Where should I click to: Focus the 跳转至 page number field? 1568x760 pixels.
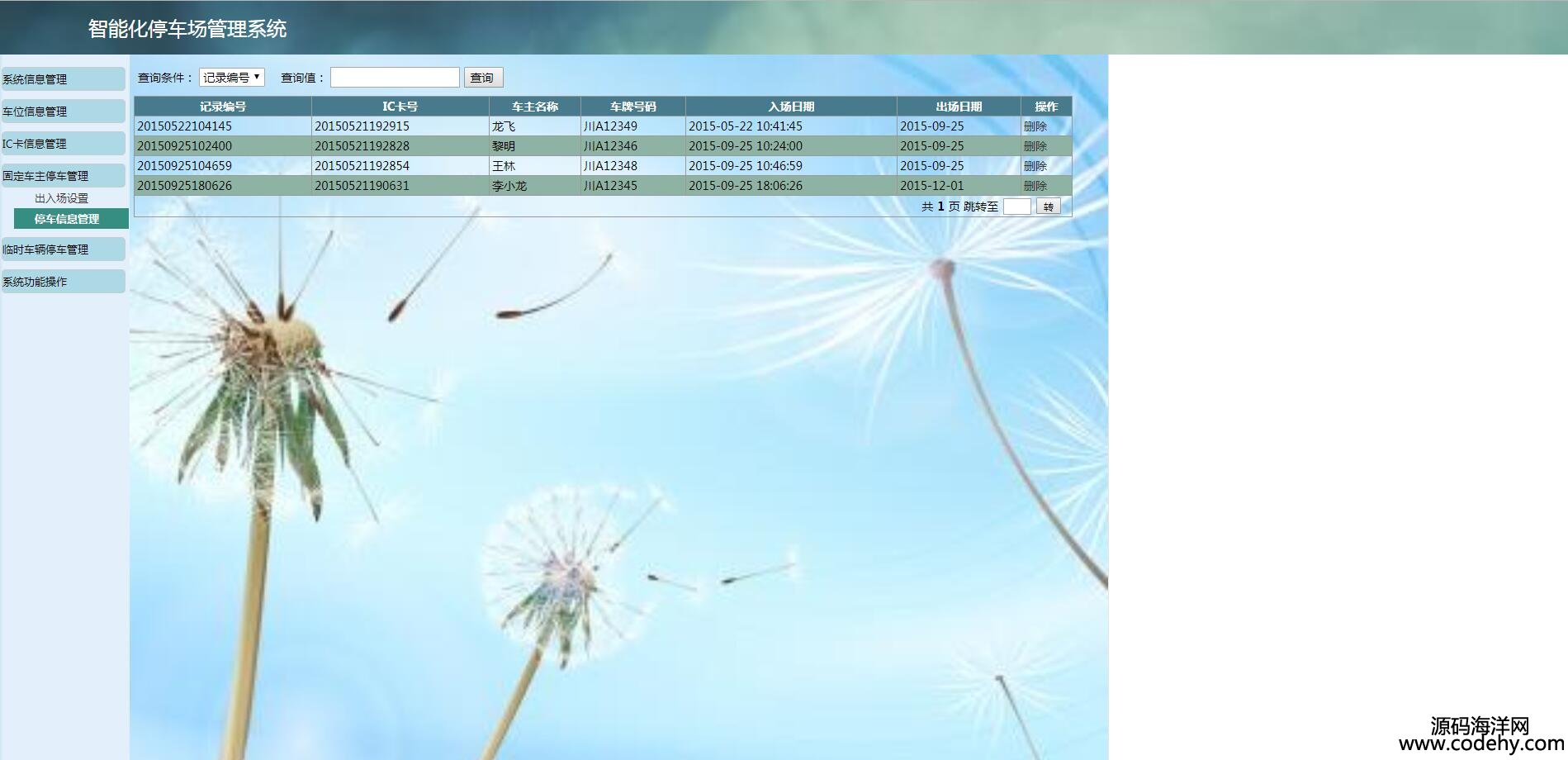tap(1016, 207)
